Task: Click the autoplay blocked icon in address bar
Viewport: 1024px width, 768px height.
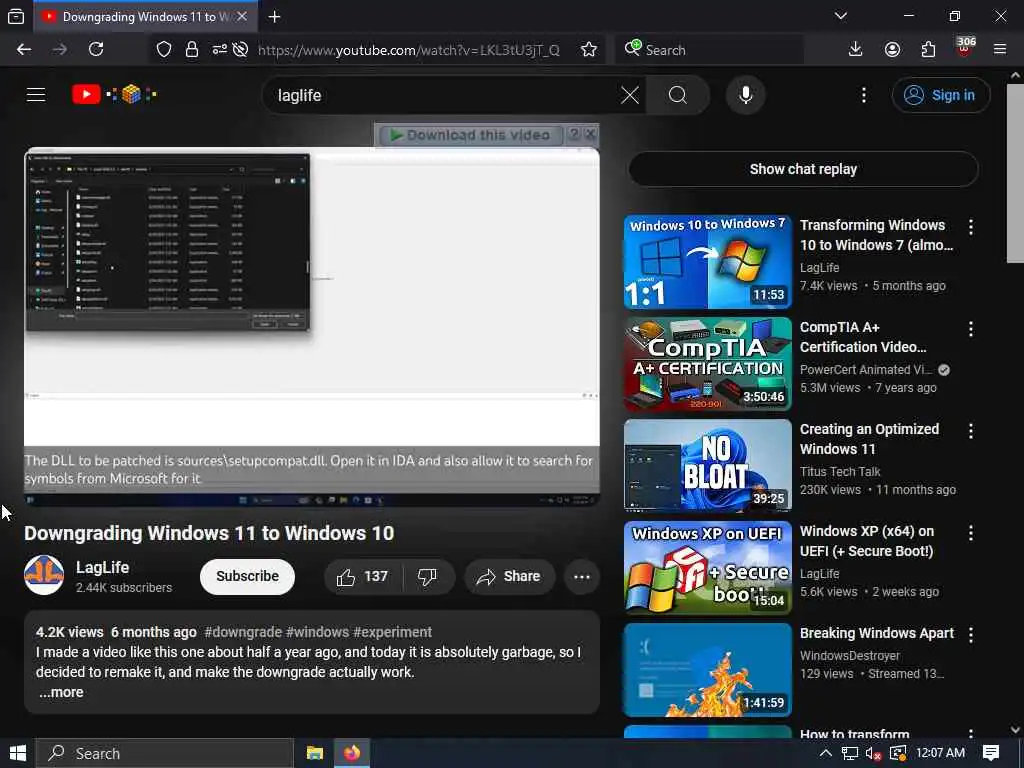Action: pyautogui.click(x=240, y=50)
